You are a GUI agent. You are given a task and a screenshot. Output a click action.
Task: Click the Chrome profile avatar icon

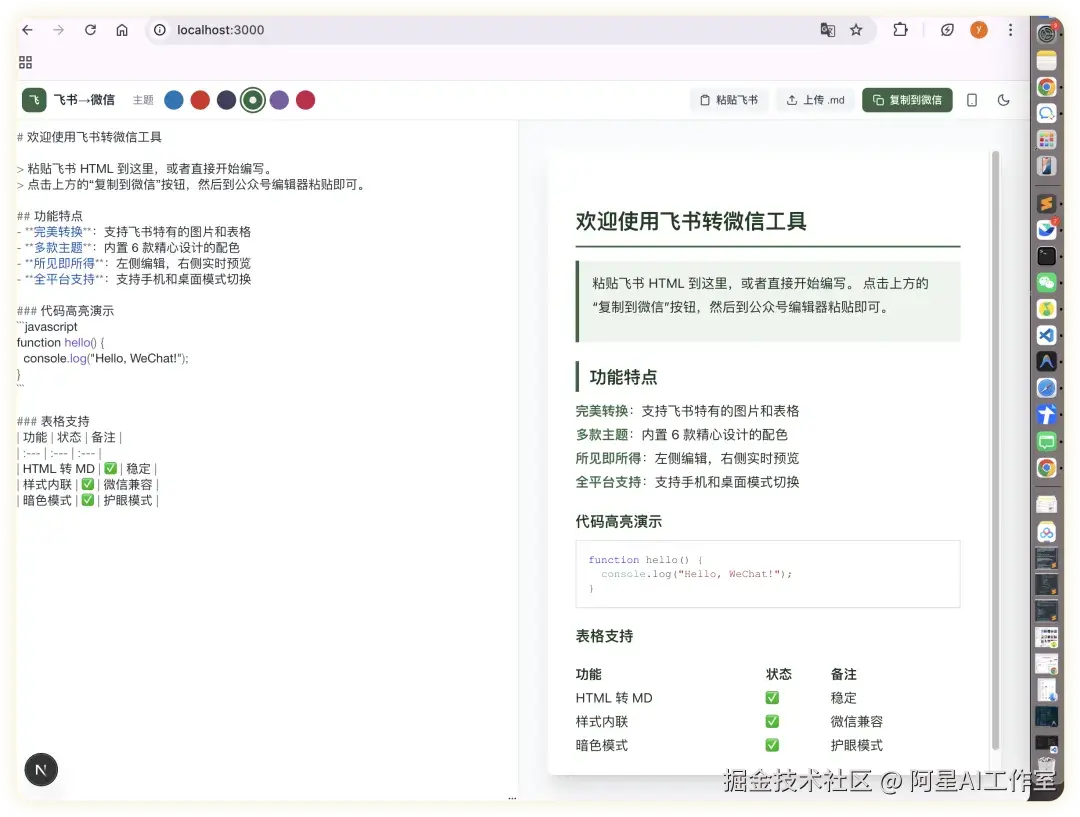(x=978, y=30)
